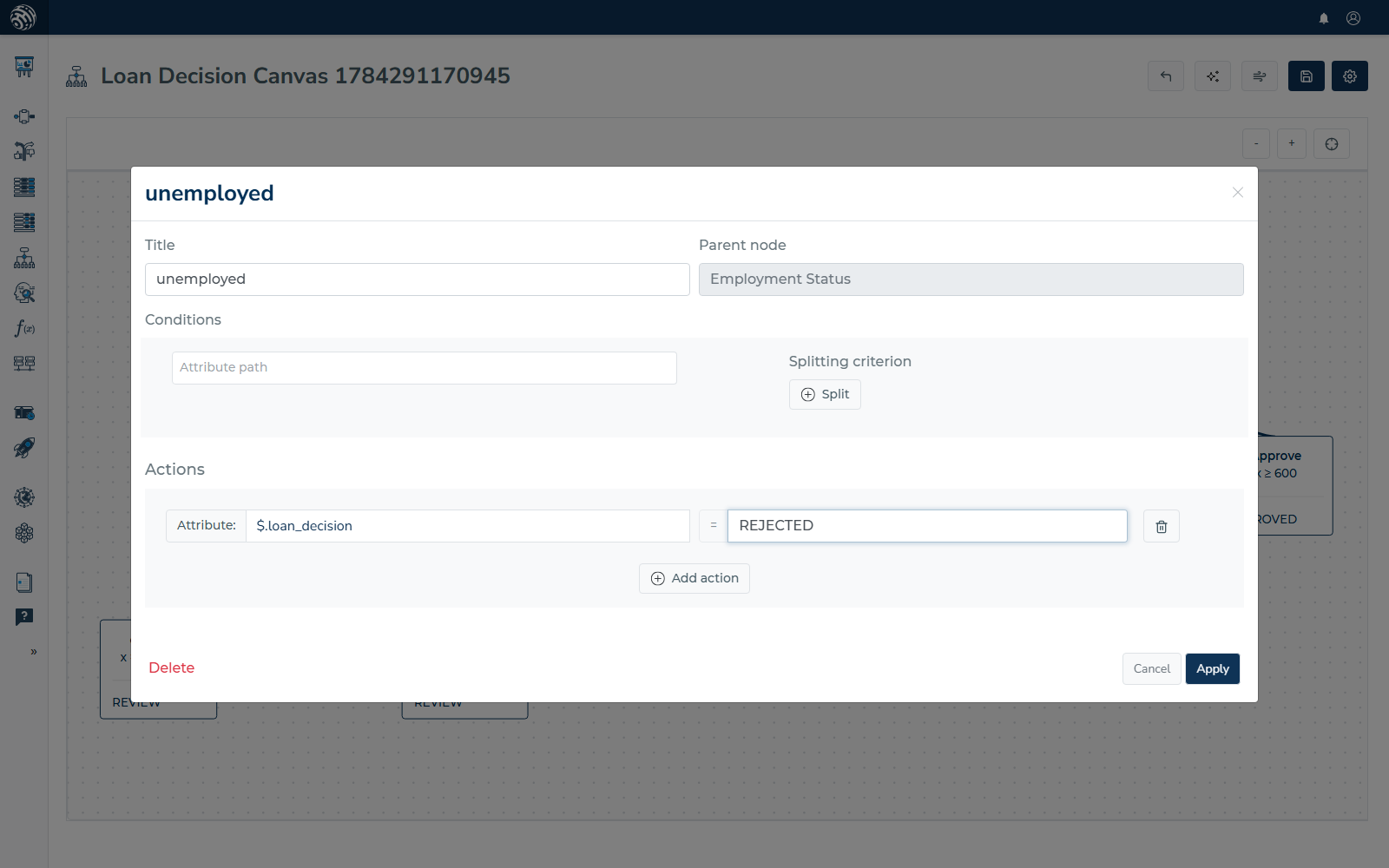The height and width of the screenshot is (868, 1389).
Task: Click the delivery truck icon in the sidebar
Action: (24, 412)
